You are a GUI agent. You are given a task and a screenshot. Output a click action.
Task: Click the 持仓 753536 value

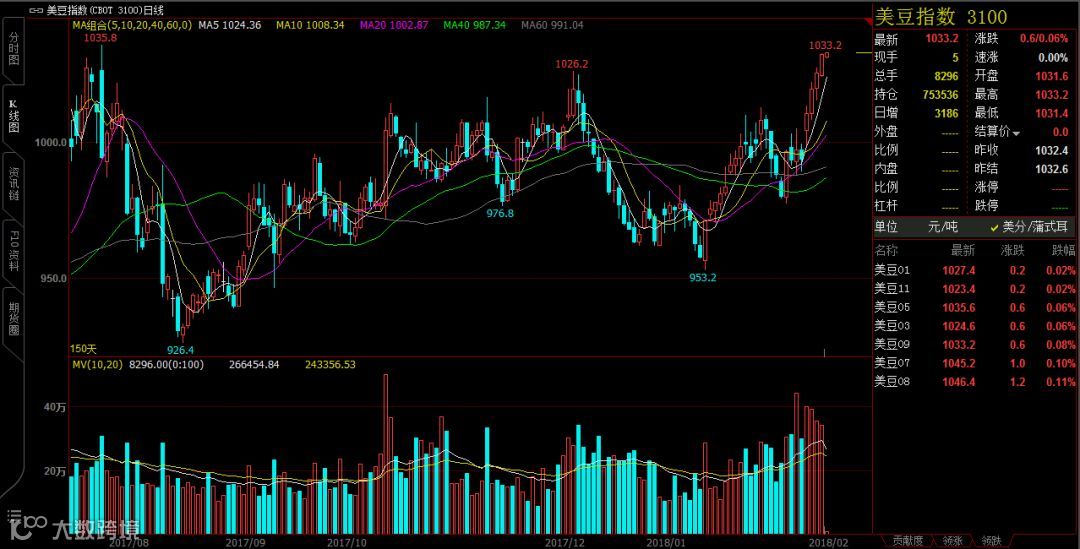[x=940, y=95]
